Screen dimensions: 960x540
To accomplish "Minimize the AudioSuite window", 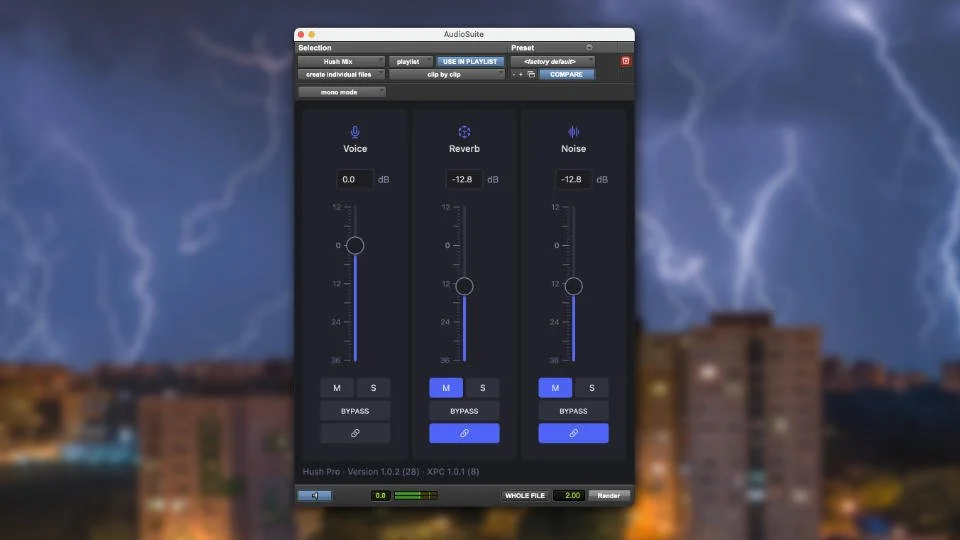I will (x=312, y=35).
